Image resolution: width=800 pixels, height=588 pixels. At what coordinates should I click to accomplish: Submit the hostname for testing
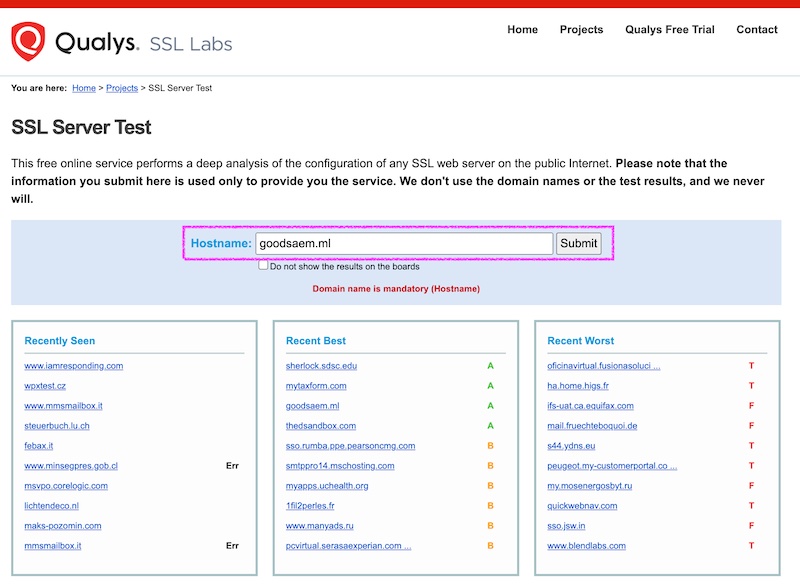click(x=579, y=243)
